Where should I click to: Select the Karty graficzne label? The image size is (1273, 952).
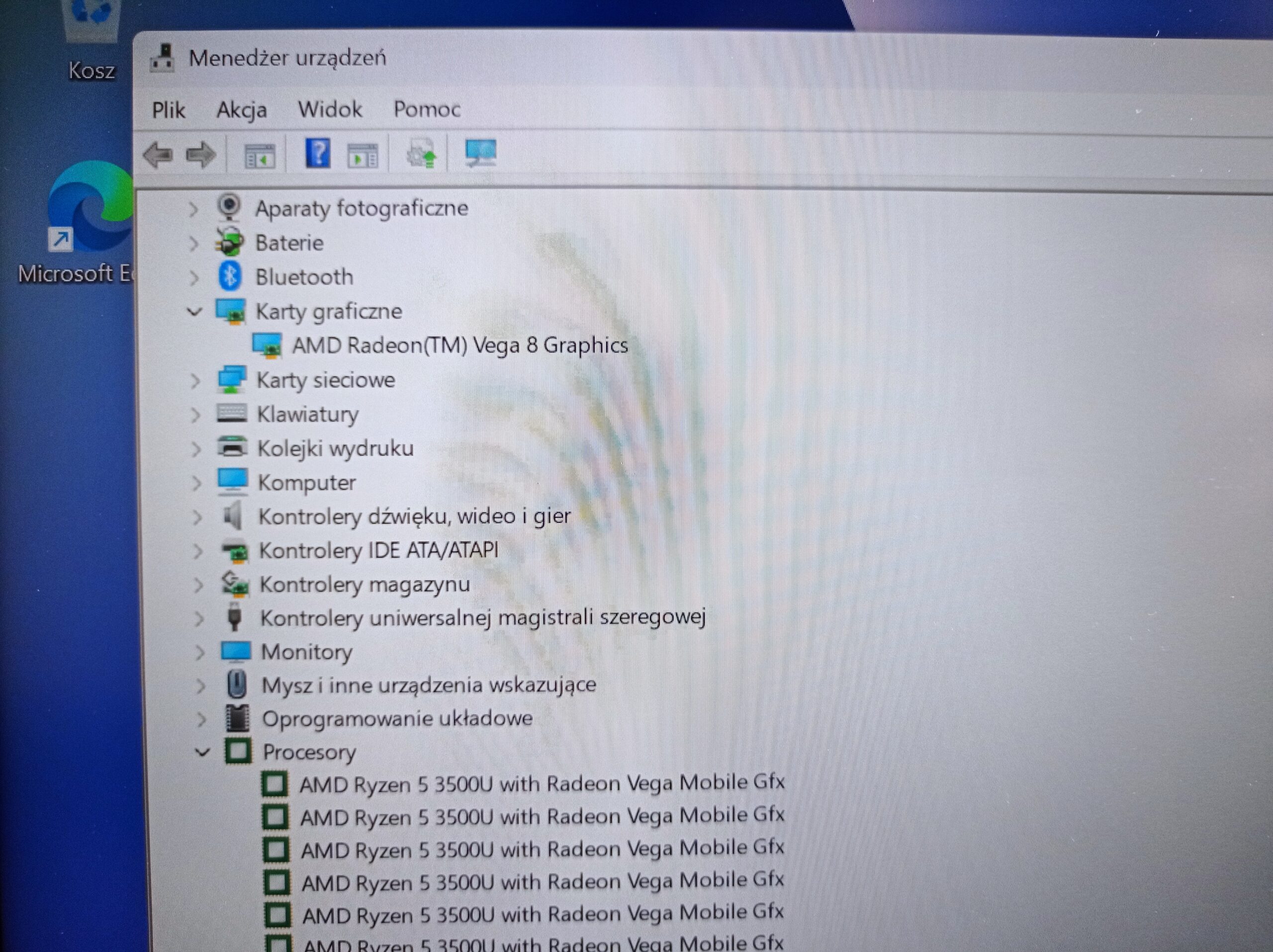[x=329, y=312]
